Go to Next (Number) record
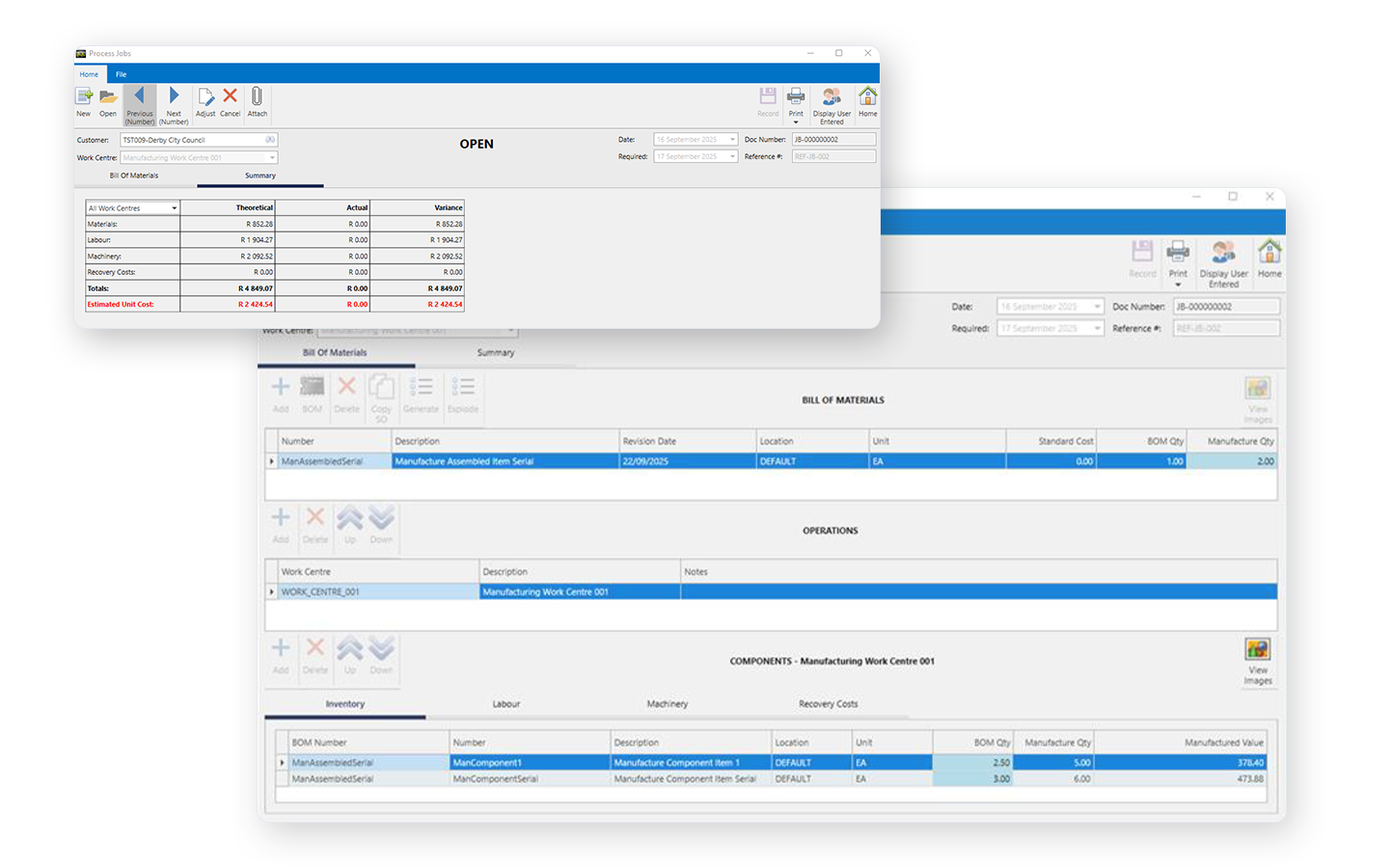 [x=174, y=96]
